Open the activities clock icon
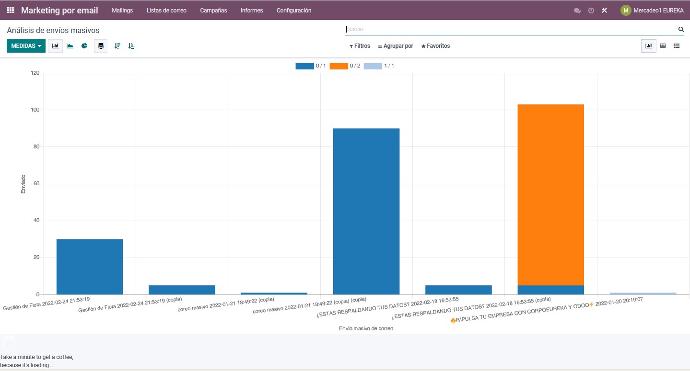 [591, 10]
